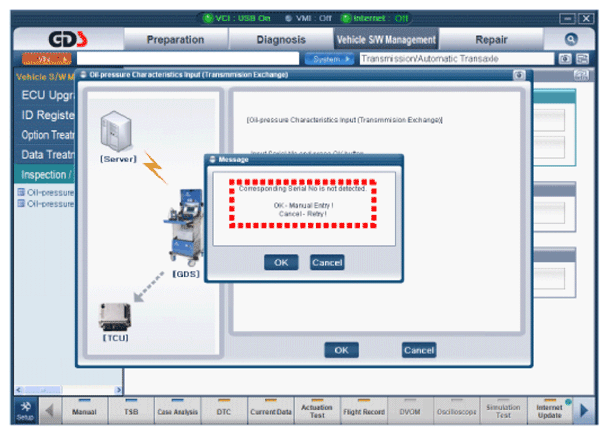Click the VMI Off status indicator
The image size is (609, 436).
[308, 18]
